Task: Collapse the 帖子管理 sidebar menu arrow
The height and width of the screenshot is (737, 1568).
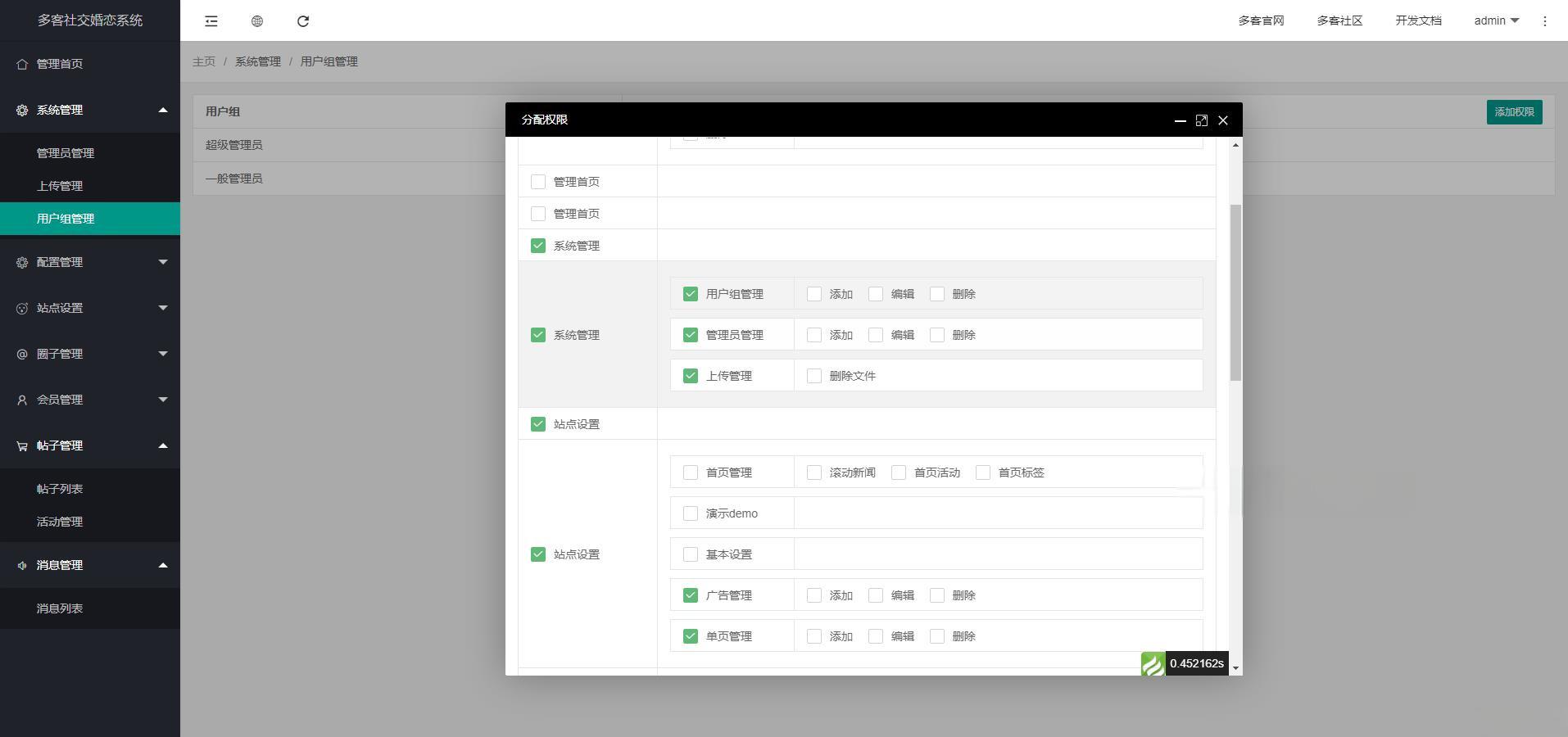Action: pyautogui.click(x=163, y=445)
